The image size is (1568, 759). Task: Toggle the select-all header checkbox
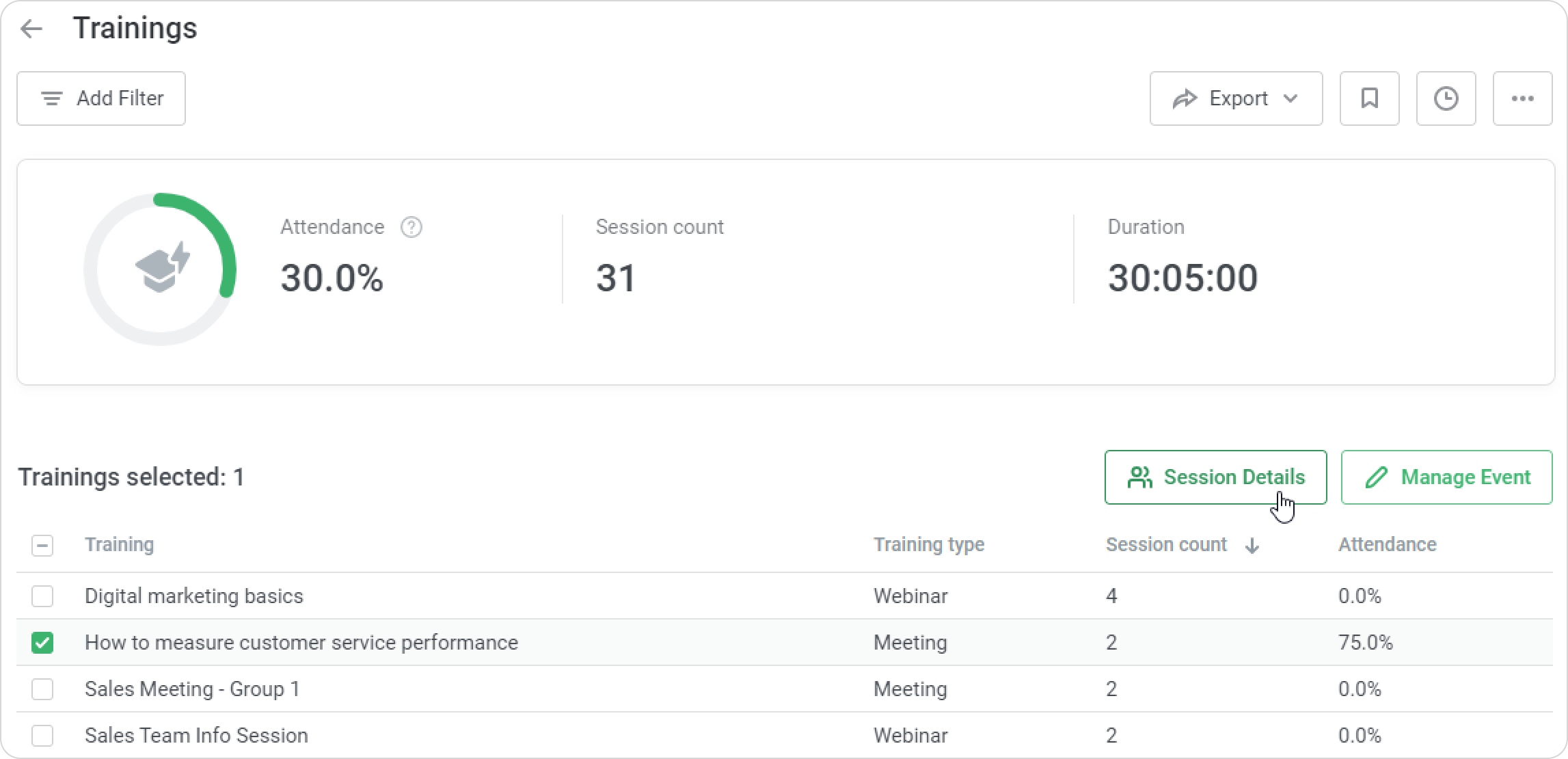[42, 546]
